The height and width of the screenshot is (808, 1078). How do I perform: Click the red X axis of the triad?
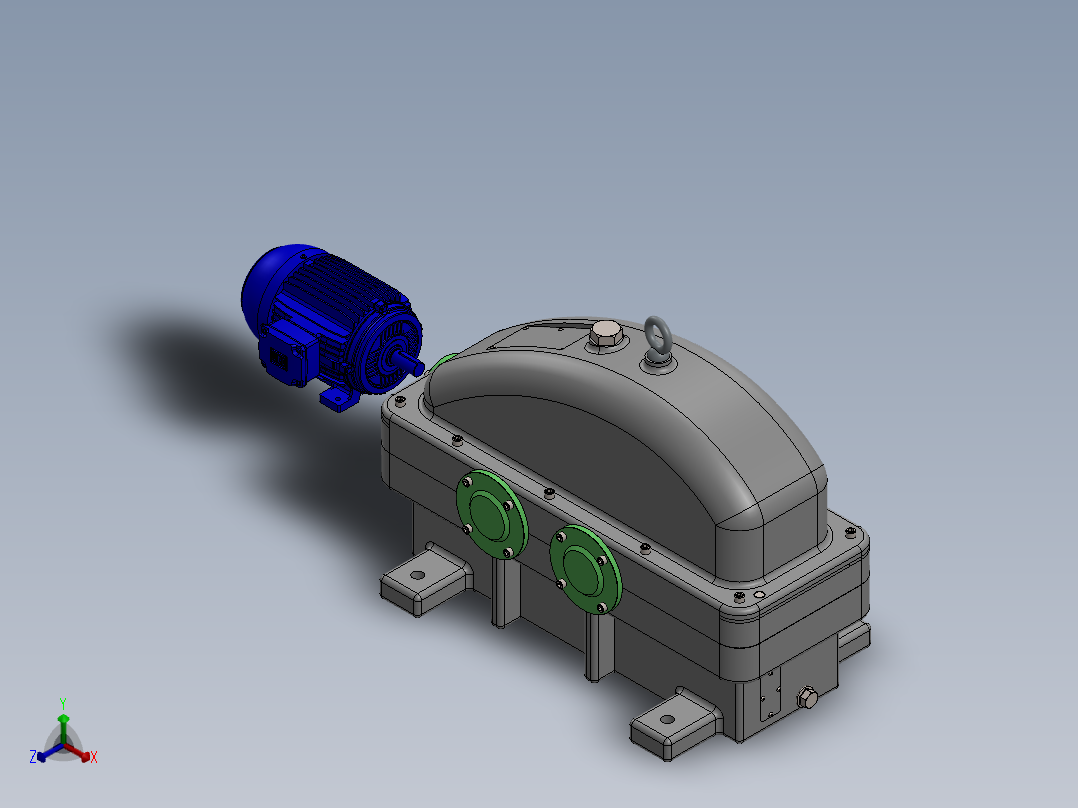(x=79, y=752)
